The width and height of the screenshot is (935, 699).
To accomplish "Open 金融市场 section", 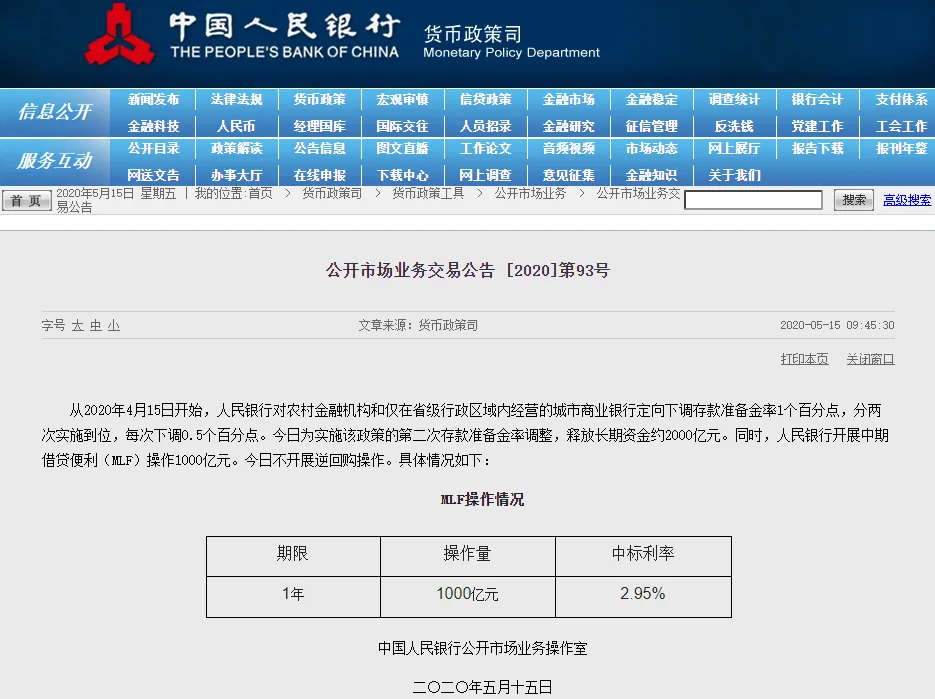I will (568, 100).
